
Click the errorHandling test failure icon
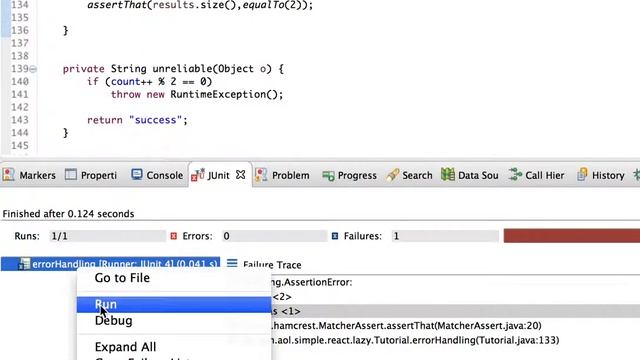click(24, 264)
